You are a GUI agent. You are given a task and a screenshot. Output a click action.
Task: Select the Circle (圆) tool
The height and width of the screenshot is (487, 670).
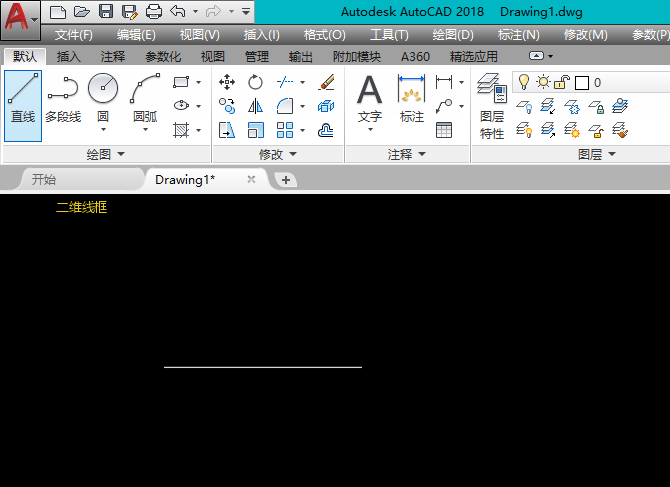point(103,97)
